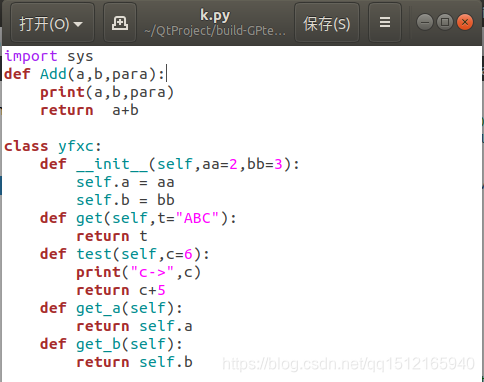
Task: Click the 'def get(self,t="ABC"):' line
Action: click(x=138, y=218)
